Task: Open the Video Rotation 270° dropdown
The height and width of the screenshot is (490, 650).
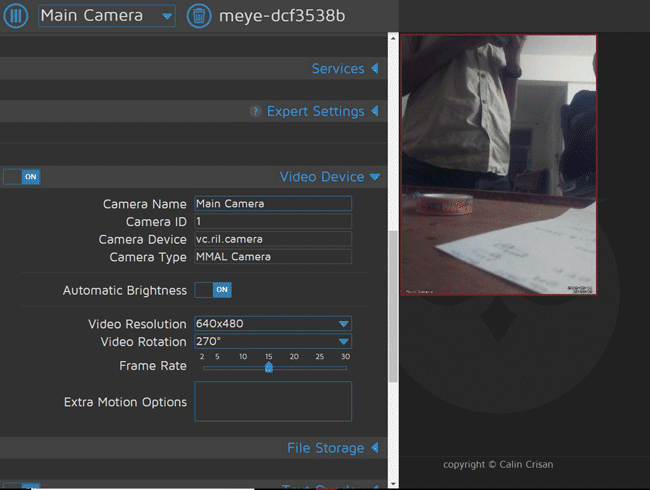Action: 273,342
